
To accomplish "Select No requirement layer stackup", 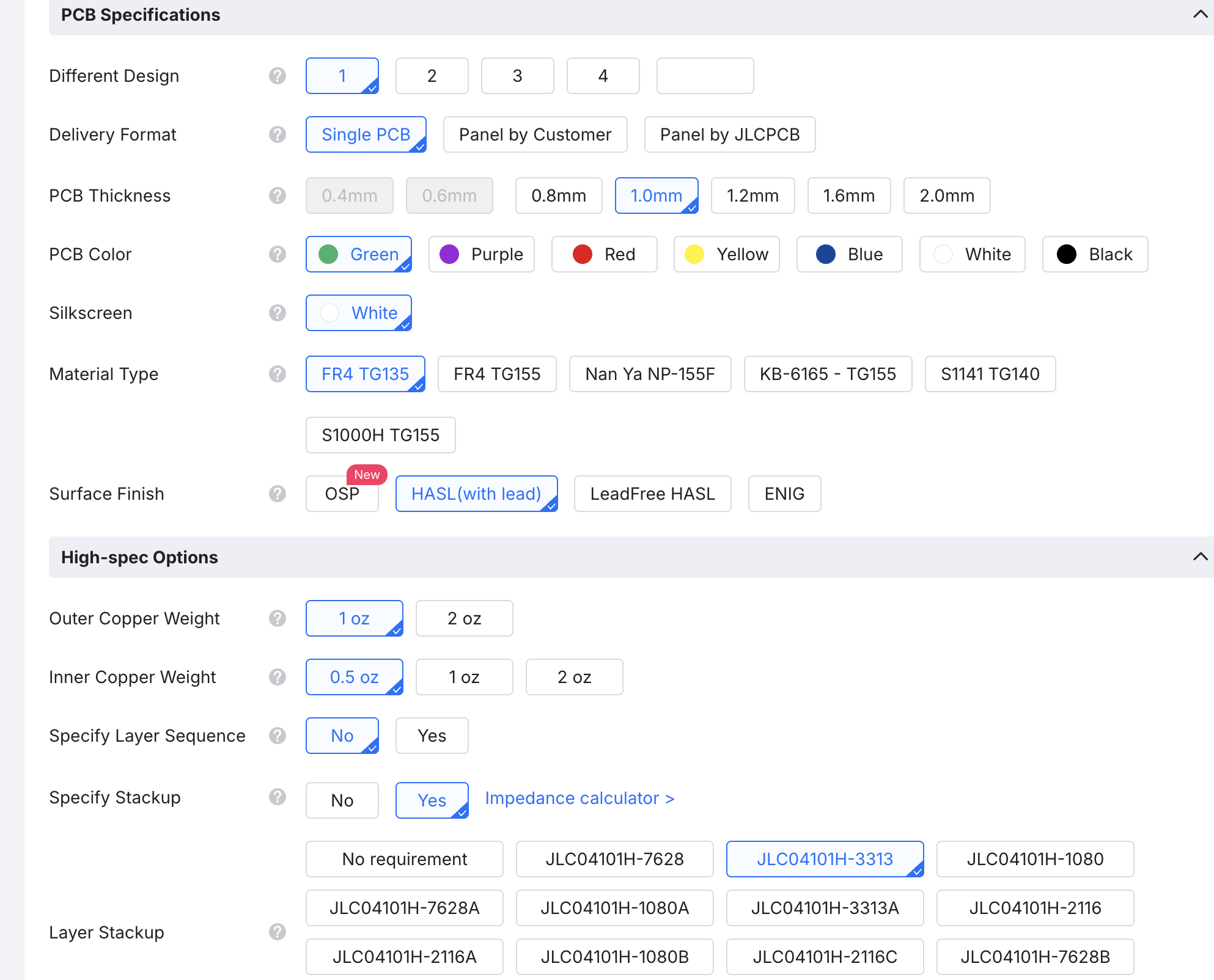I will point(405,859).
